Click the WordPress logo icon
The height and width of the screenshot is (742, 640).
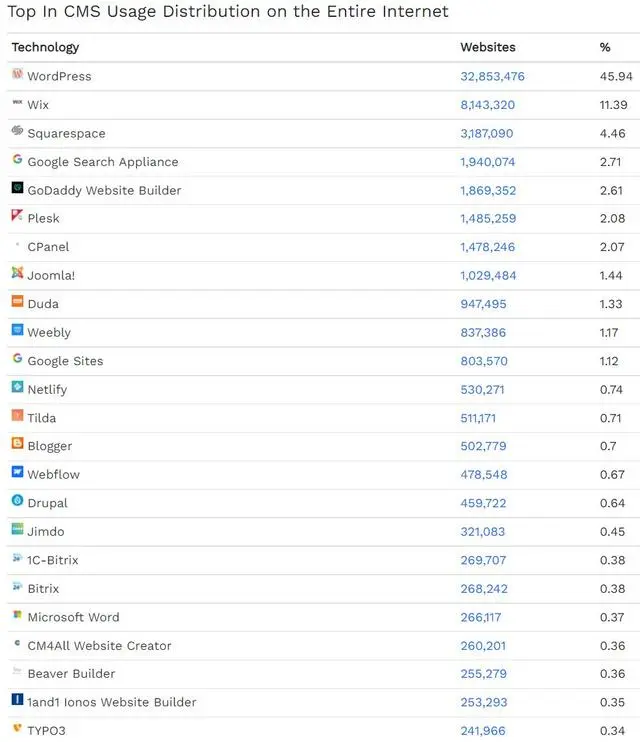point(18,73)
